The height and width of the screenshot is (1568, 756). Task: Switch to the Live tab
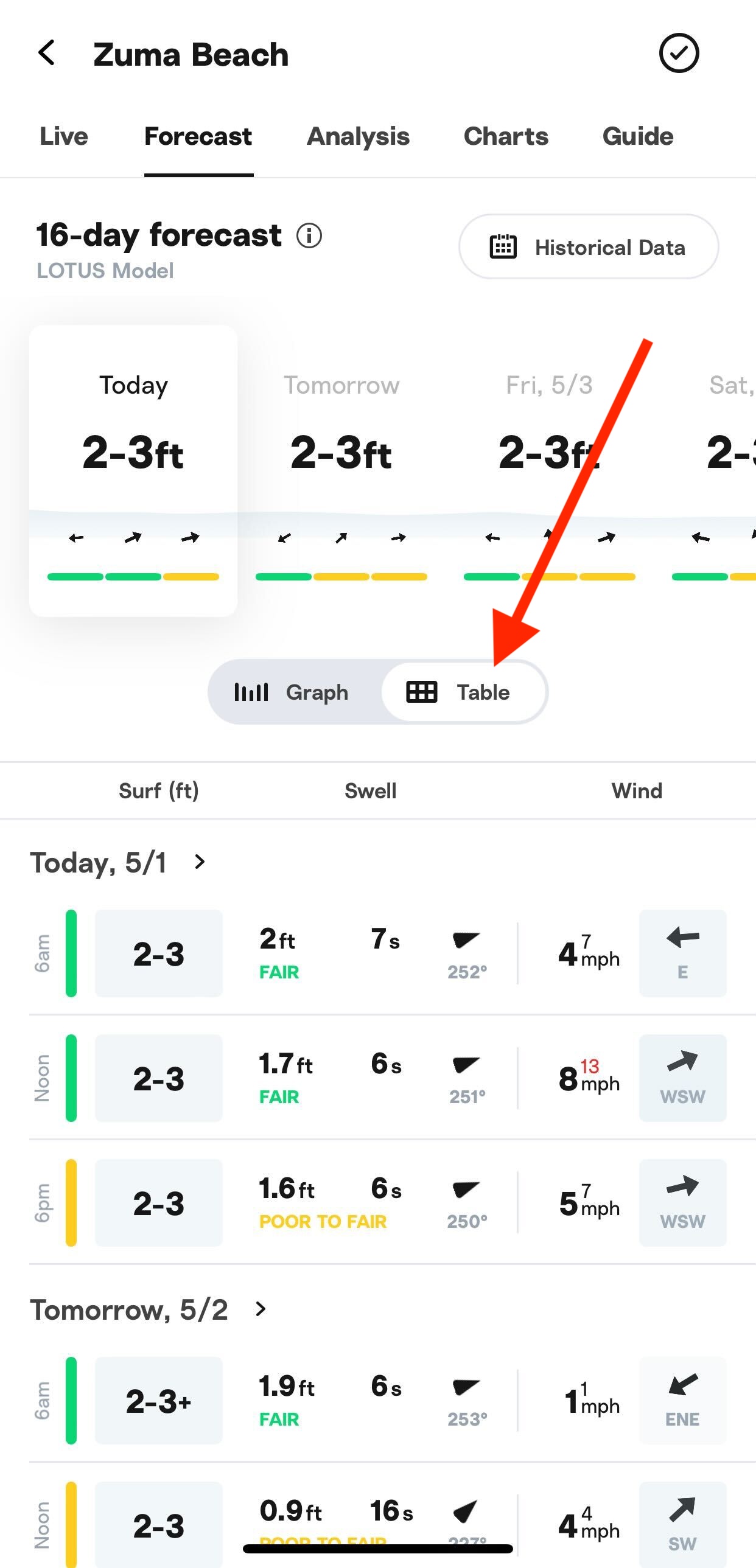pyautogui.click(x=64, y=136)
